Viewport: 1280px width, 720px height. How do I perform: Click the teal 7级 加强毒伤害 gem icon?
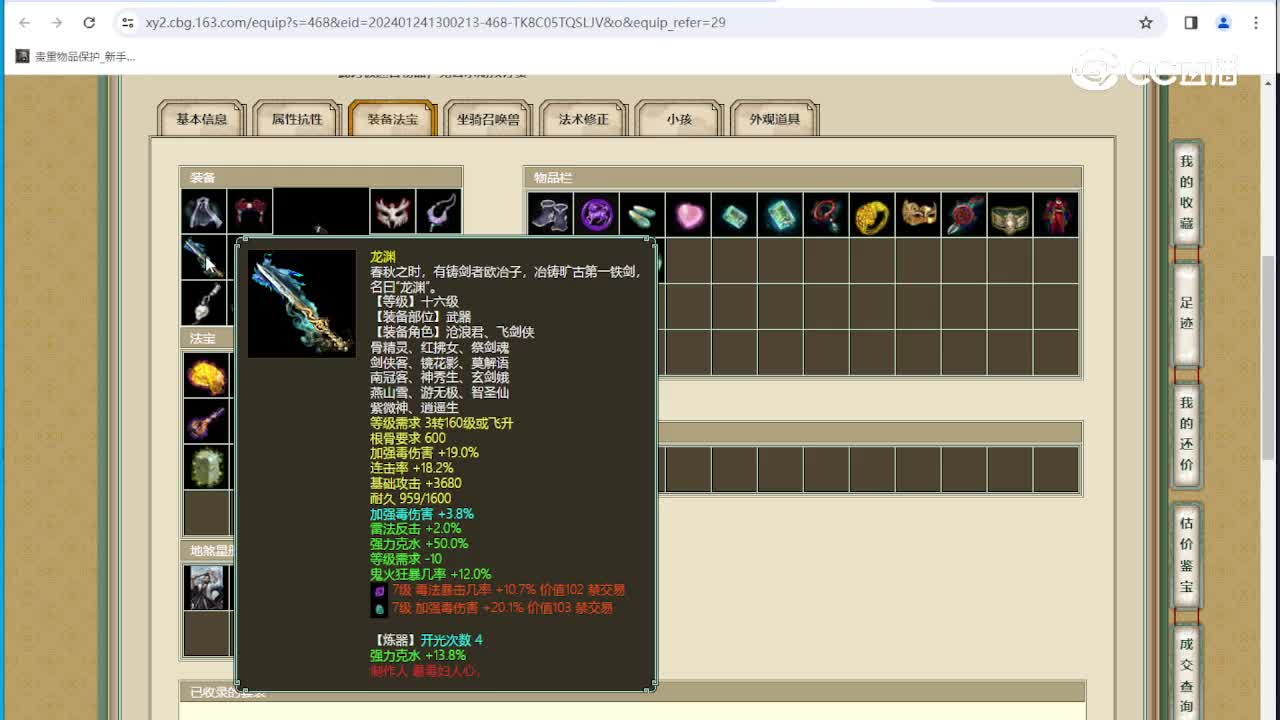pos(379,608)
